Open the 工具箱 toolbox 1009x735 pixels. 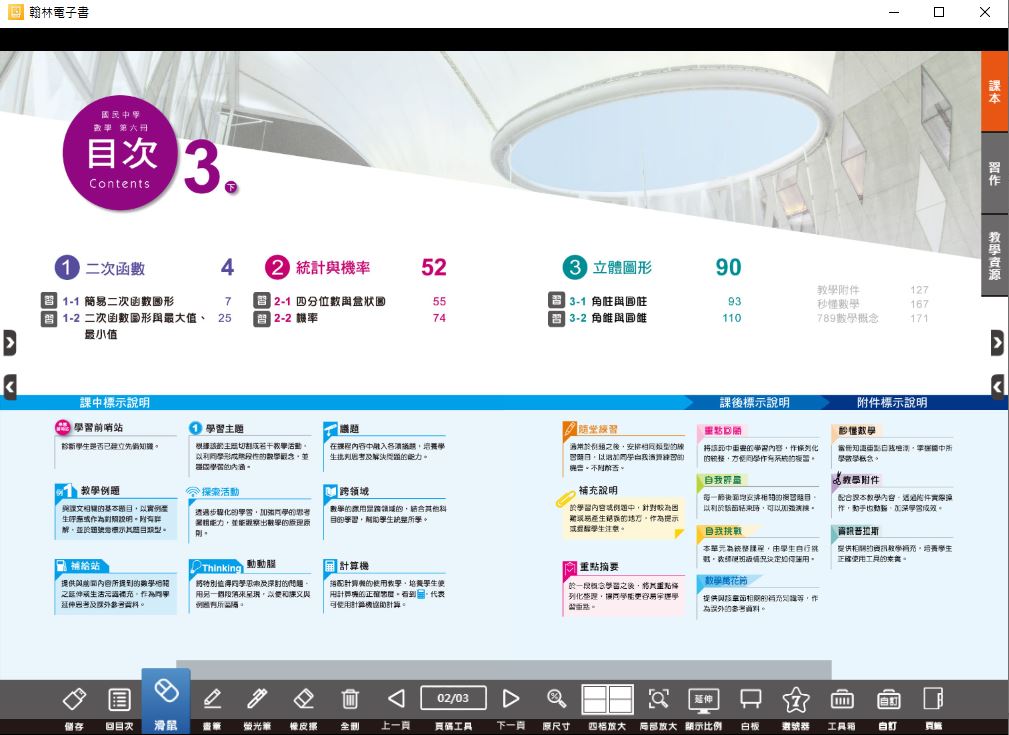[x=842, y=699]
